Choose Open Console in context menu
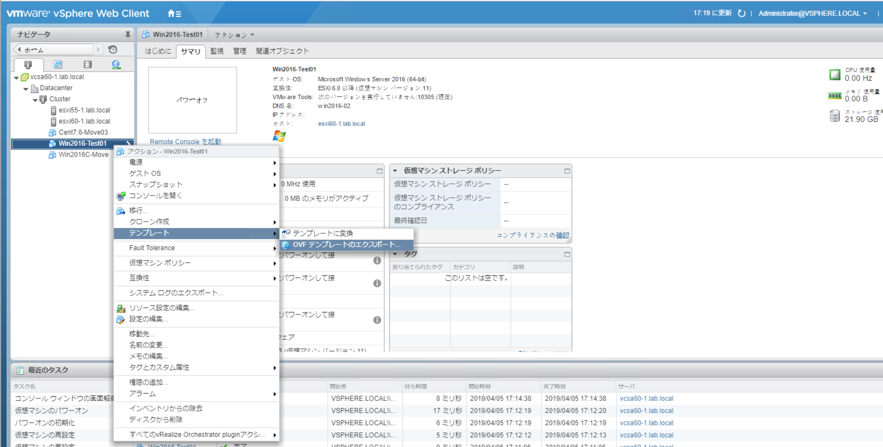The image size is (883, 447). (x=197, y=196)
